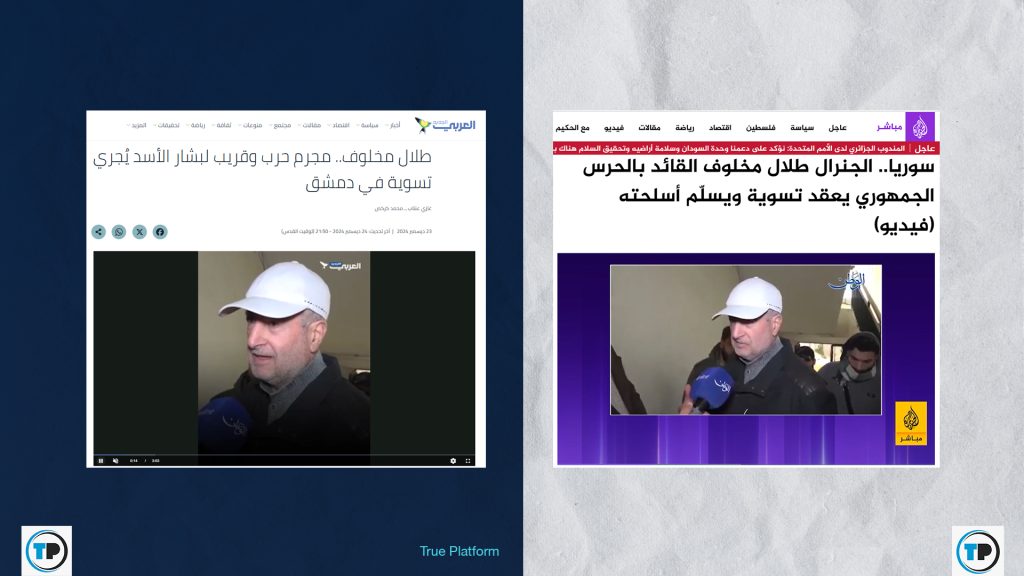Click the Al-Araby Al-Jadeed site logo
Viewport: 1024px width, 576px height.
pyautogui.click(x=446, y=125)
